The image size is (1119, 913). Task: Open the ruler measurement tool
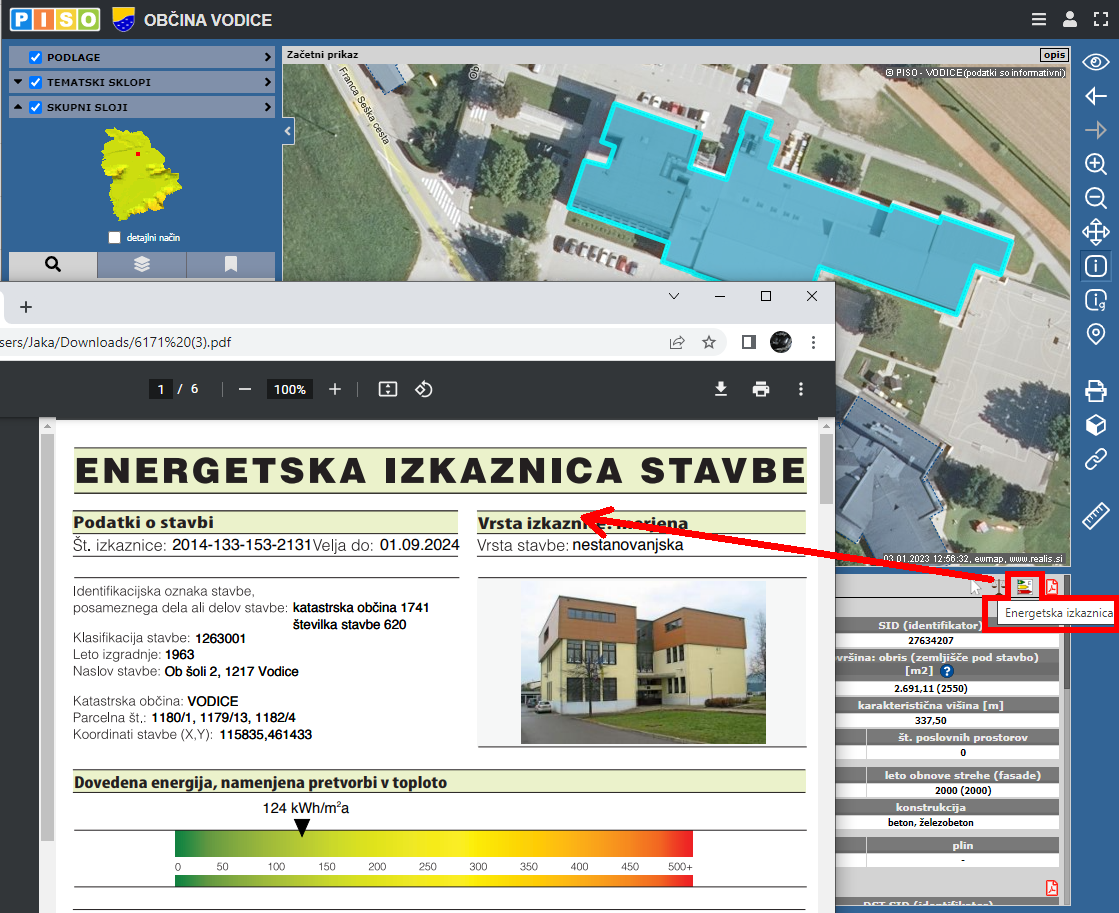coord(1096,516)
